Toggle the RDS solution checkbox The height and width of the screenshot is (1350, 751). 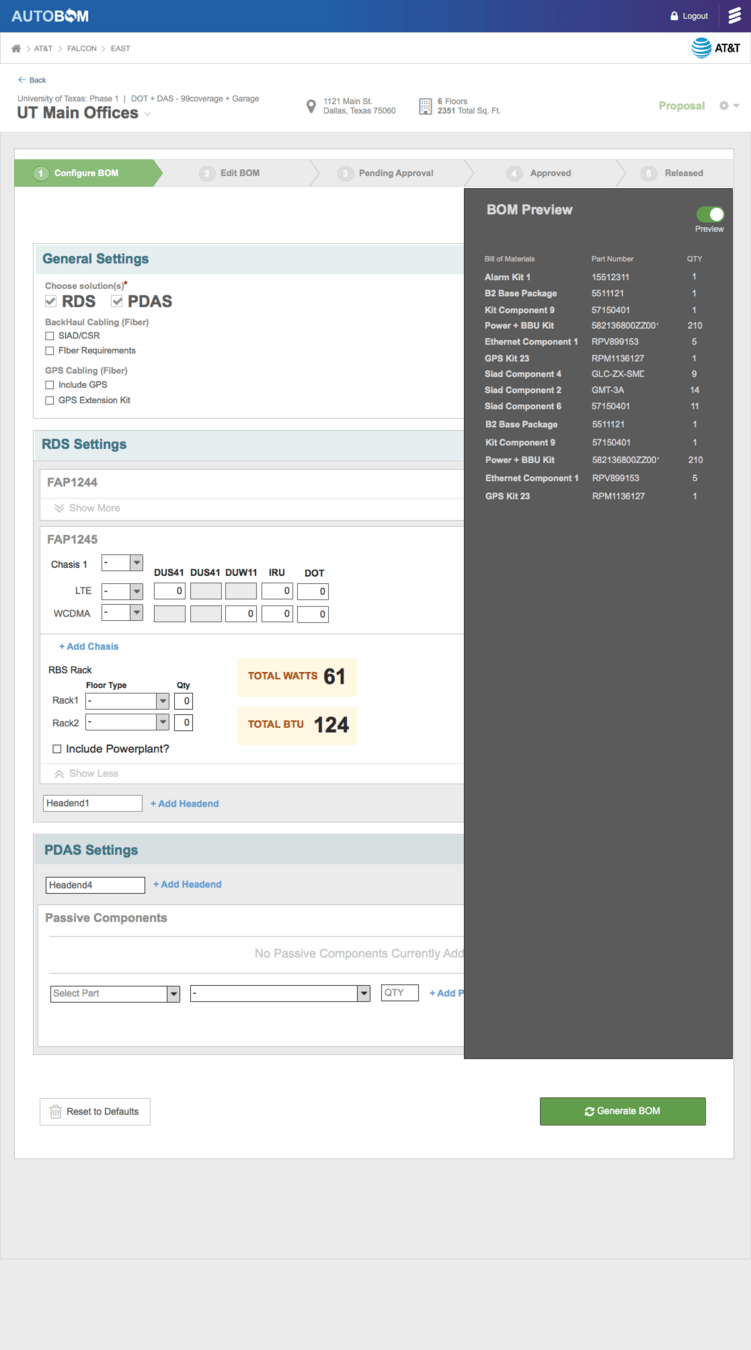pyautogui.click(x=51, y=301)
